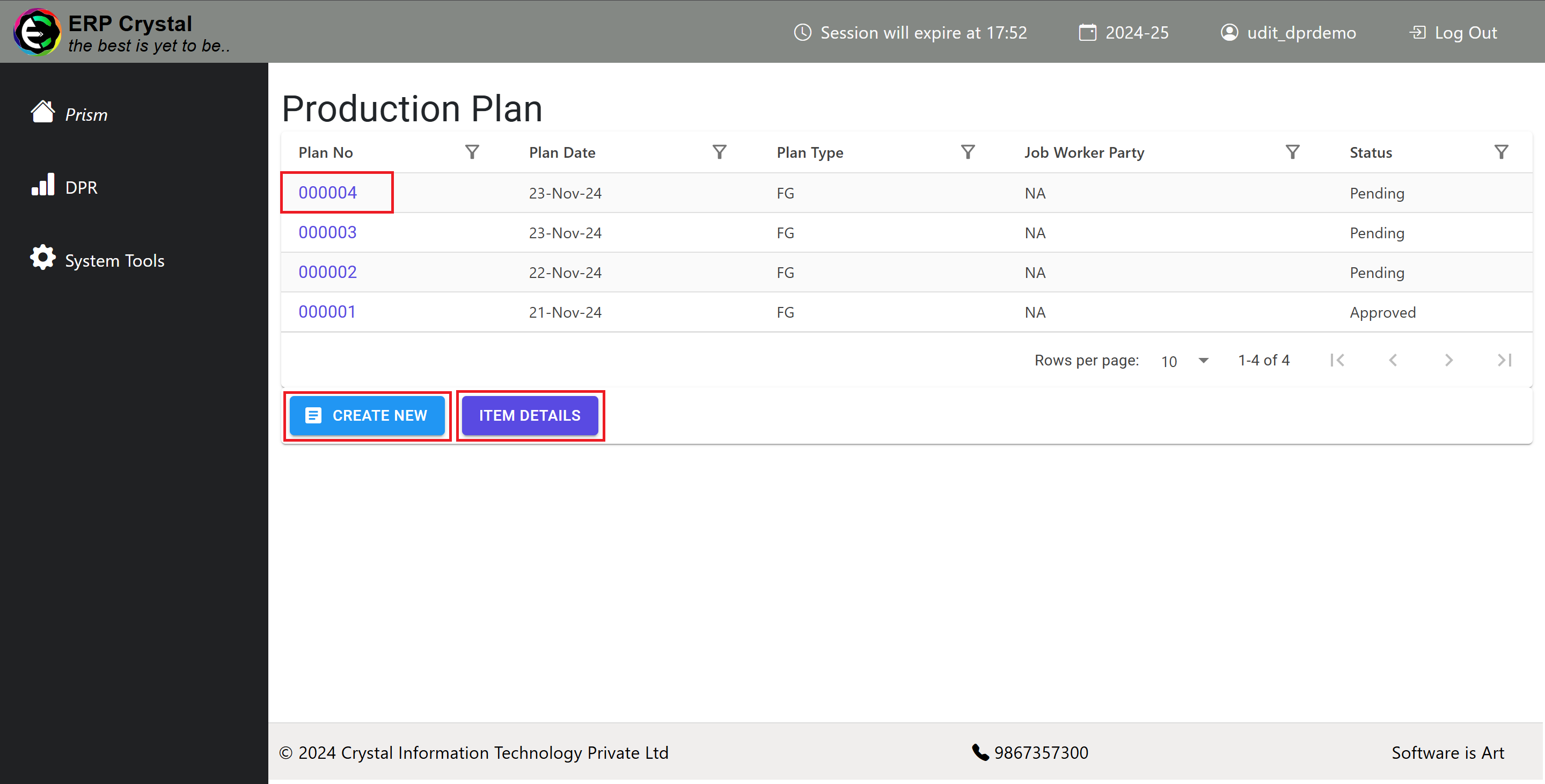Open the Prism module from sidebar
The image size is (1545, 784).
(85, 114)
